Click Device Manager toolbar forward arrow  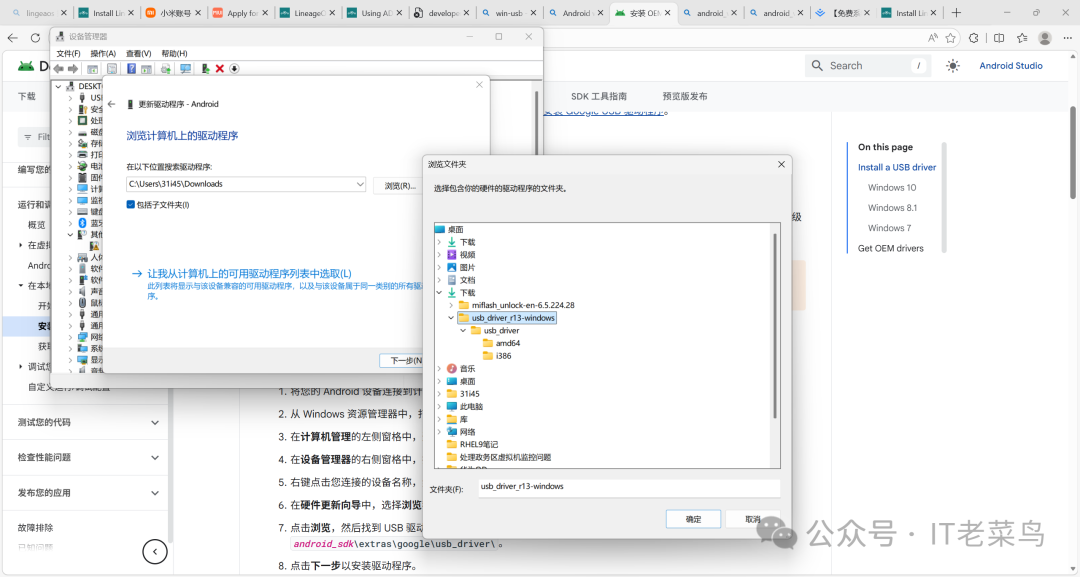click(x=72, y=68)
